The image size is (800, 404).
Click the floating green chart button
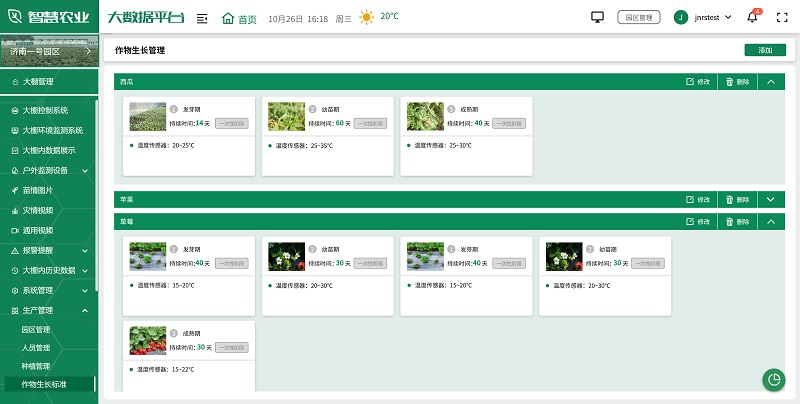[x=773, y=379]
